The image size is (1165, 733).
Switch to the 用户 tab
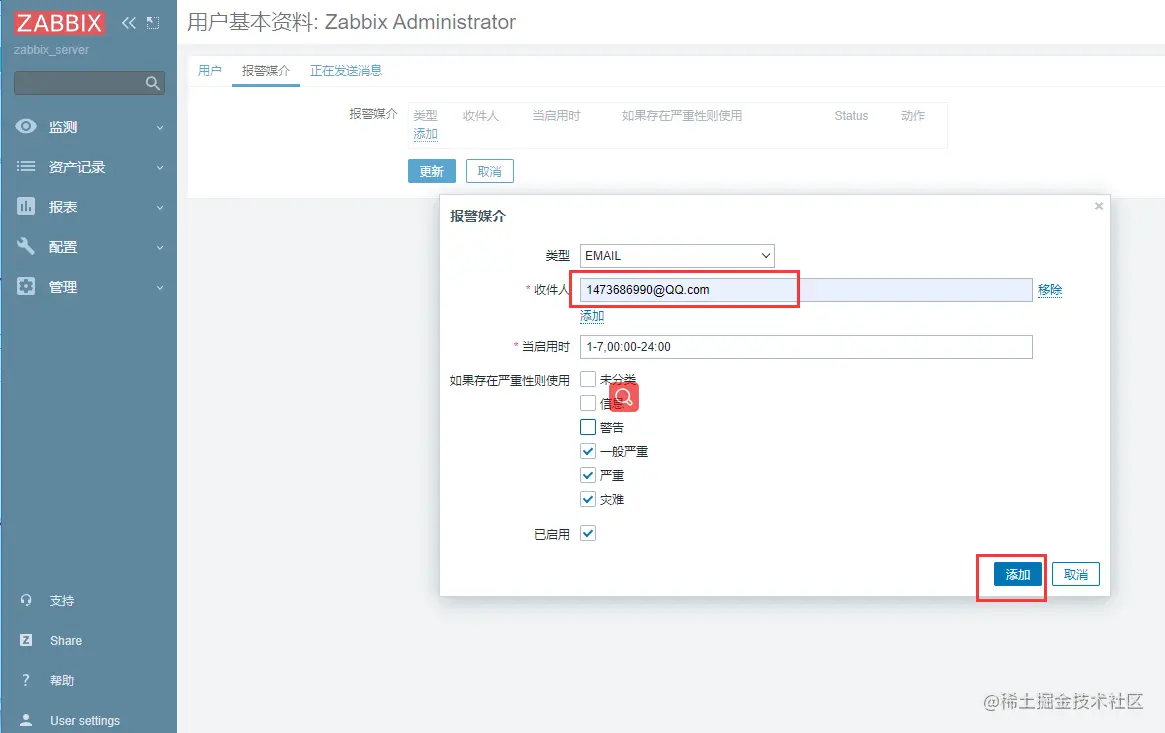pyautogui.click(x=210, y=71)
